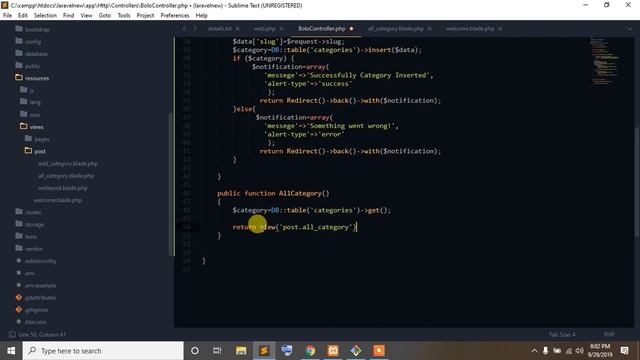Viewport: 640px width, 360px height.
Task: Click the taskbar search box
Action: click(x=103, y=351)
